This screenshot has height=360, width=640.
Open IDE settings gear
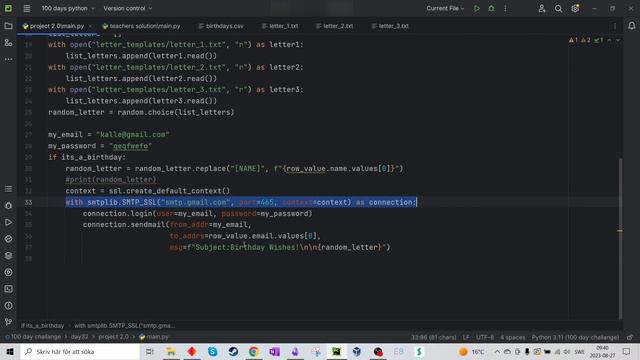click(x=575, y=8)
